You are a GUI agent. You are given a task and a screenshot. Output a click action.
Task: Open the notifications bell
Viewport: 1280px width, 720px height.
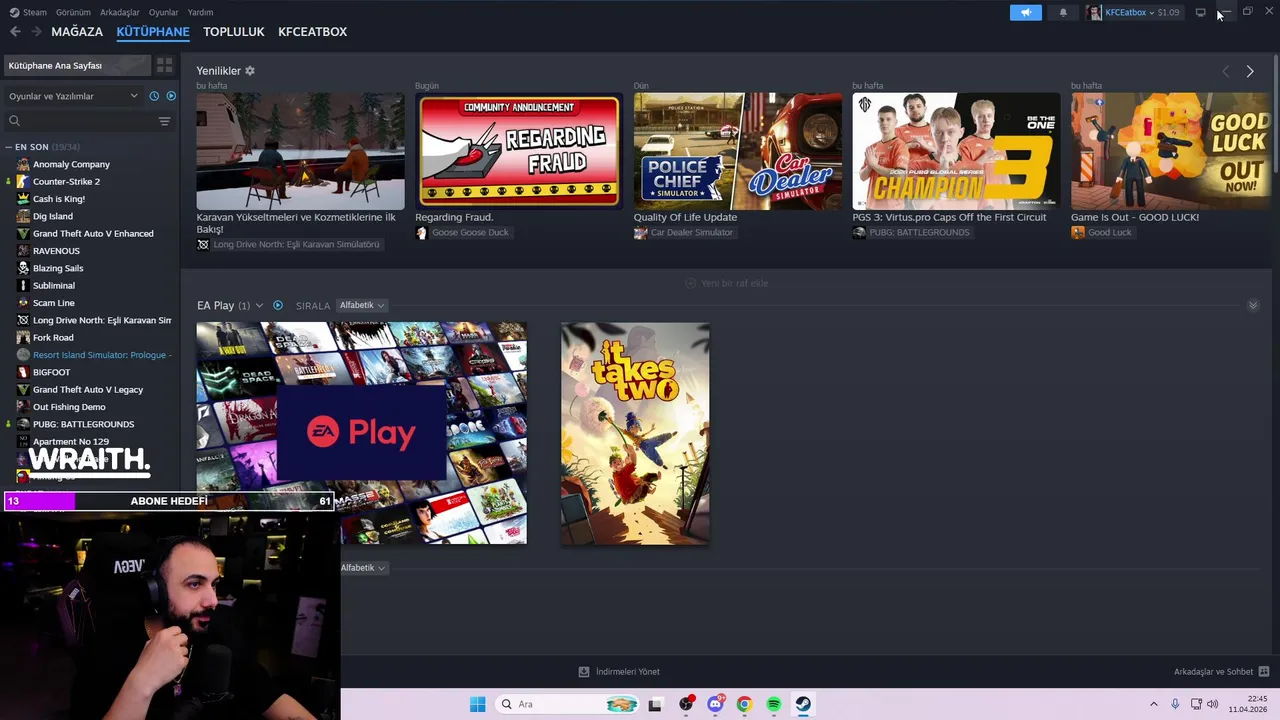pyautogui.click(x=1063, y=12)
